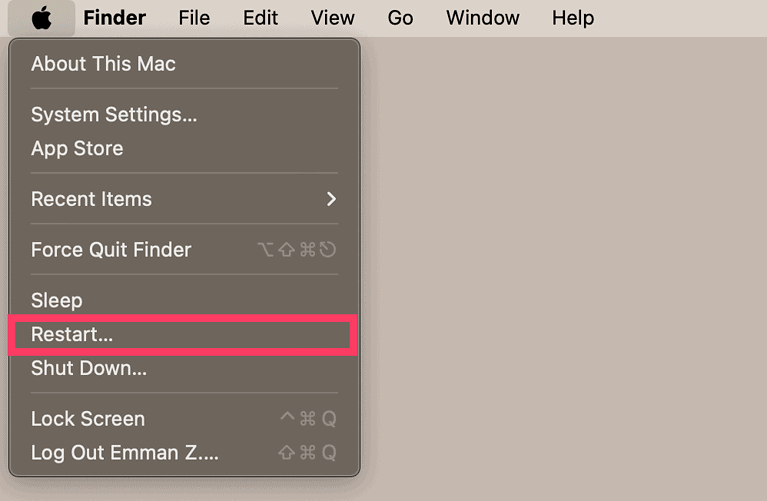
Task: Open the File menu
Action: coord(194,18)
